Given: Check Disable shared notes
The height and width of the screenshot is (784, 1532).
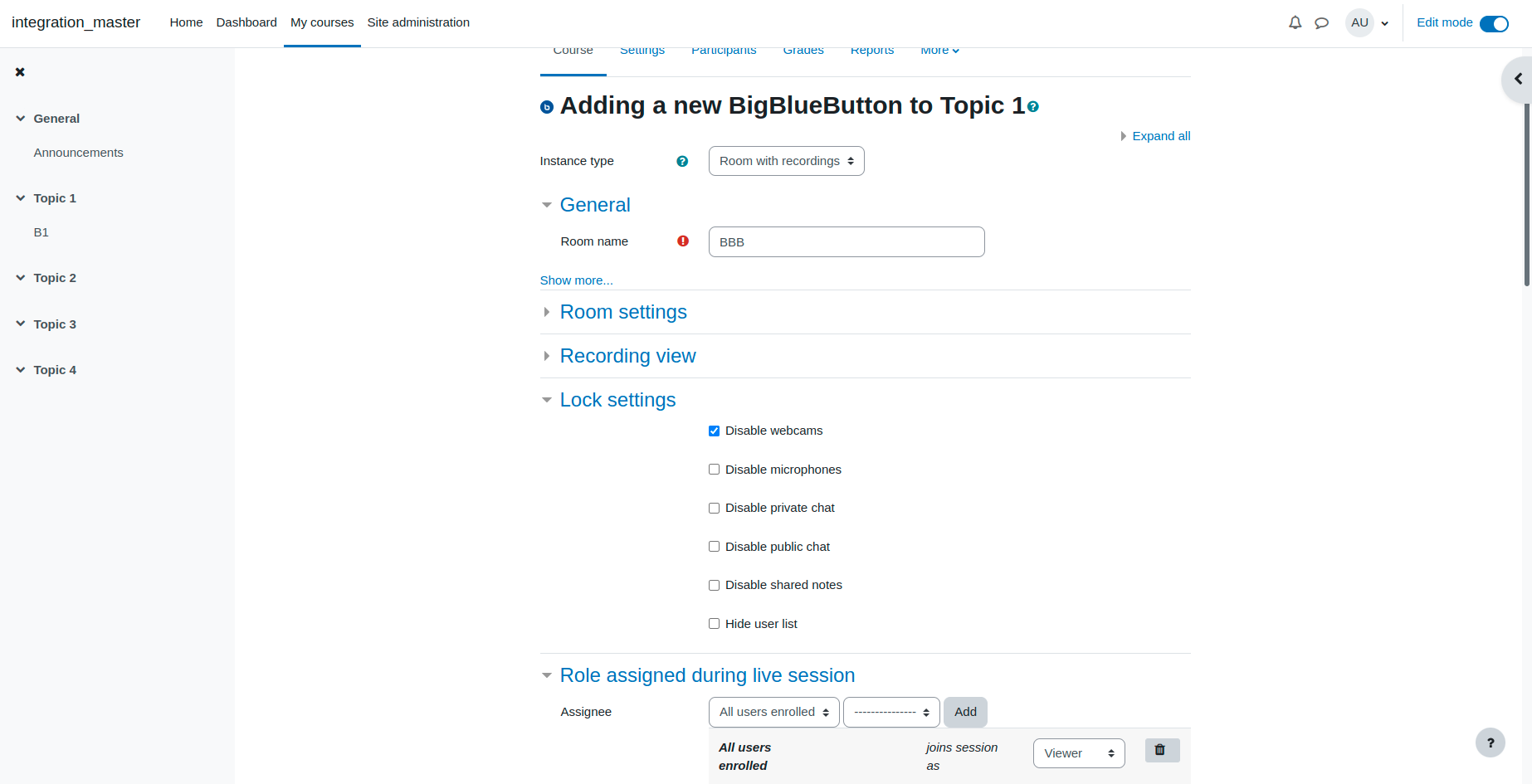Looking at the screenshot, I should (x=714, y=585).
